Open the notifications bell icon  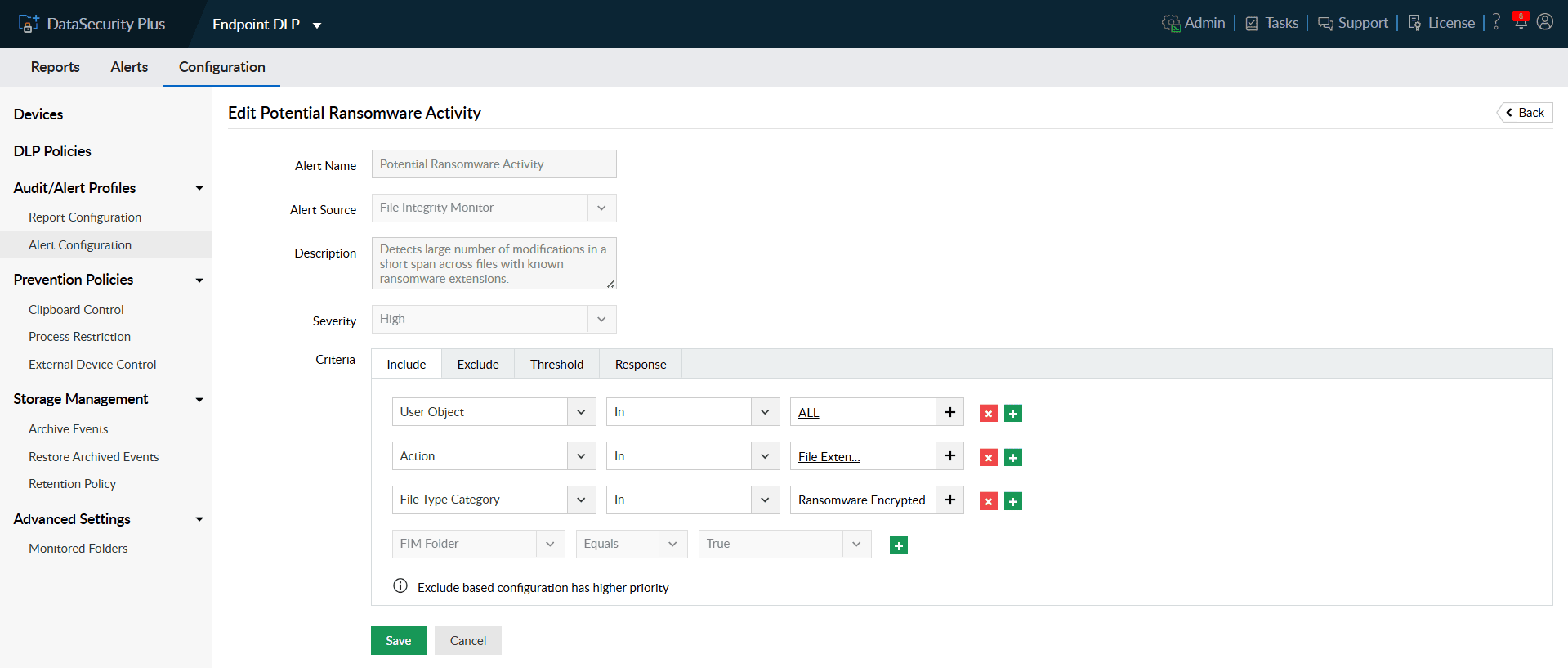[1520, 21]
